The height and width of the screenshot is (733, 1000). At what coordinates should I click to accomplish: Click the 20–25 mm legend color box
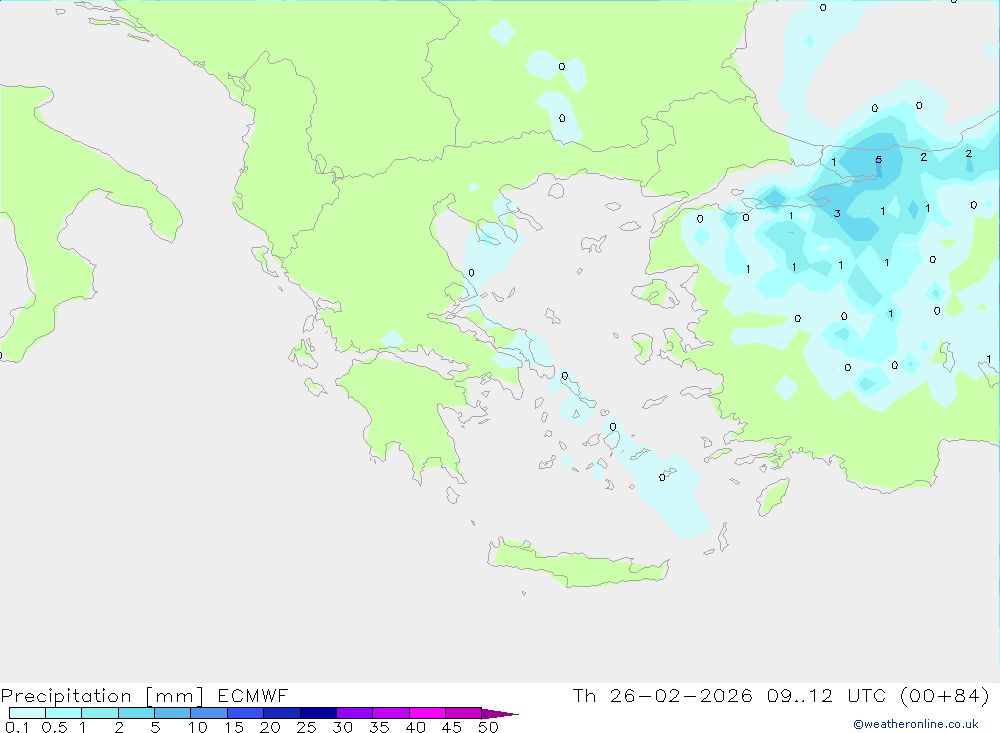coord(282,713)
